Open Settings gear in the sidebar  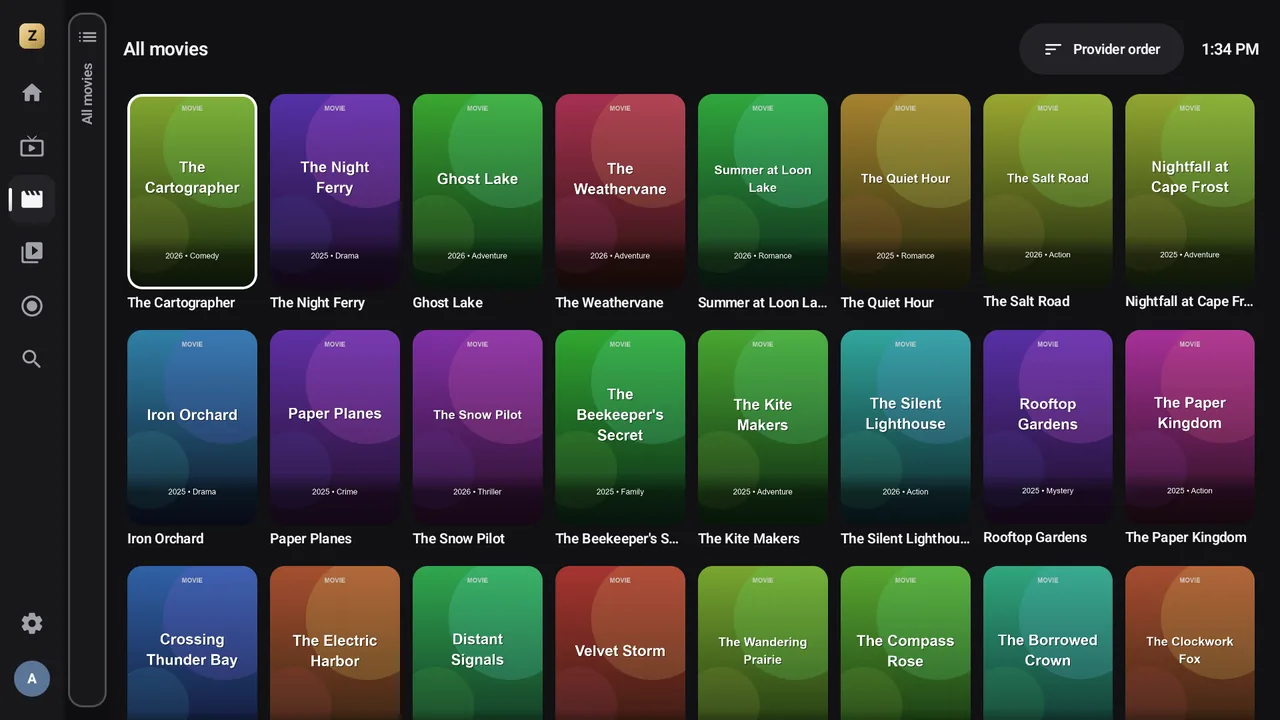click(x=32, y=623)
